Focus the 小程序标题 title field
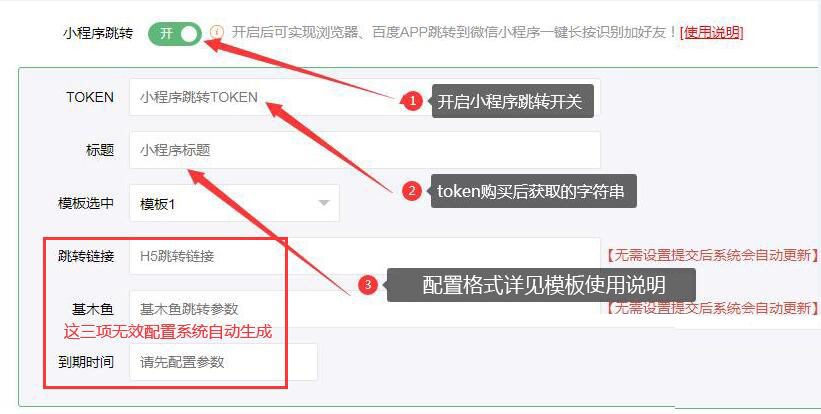 (364, 150)
